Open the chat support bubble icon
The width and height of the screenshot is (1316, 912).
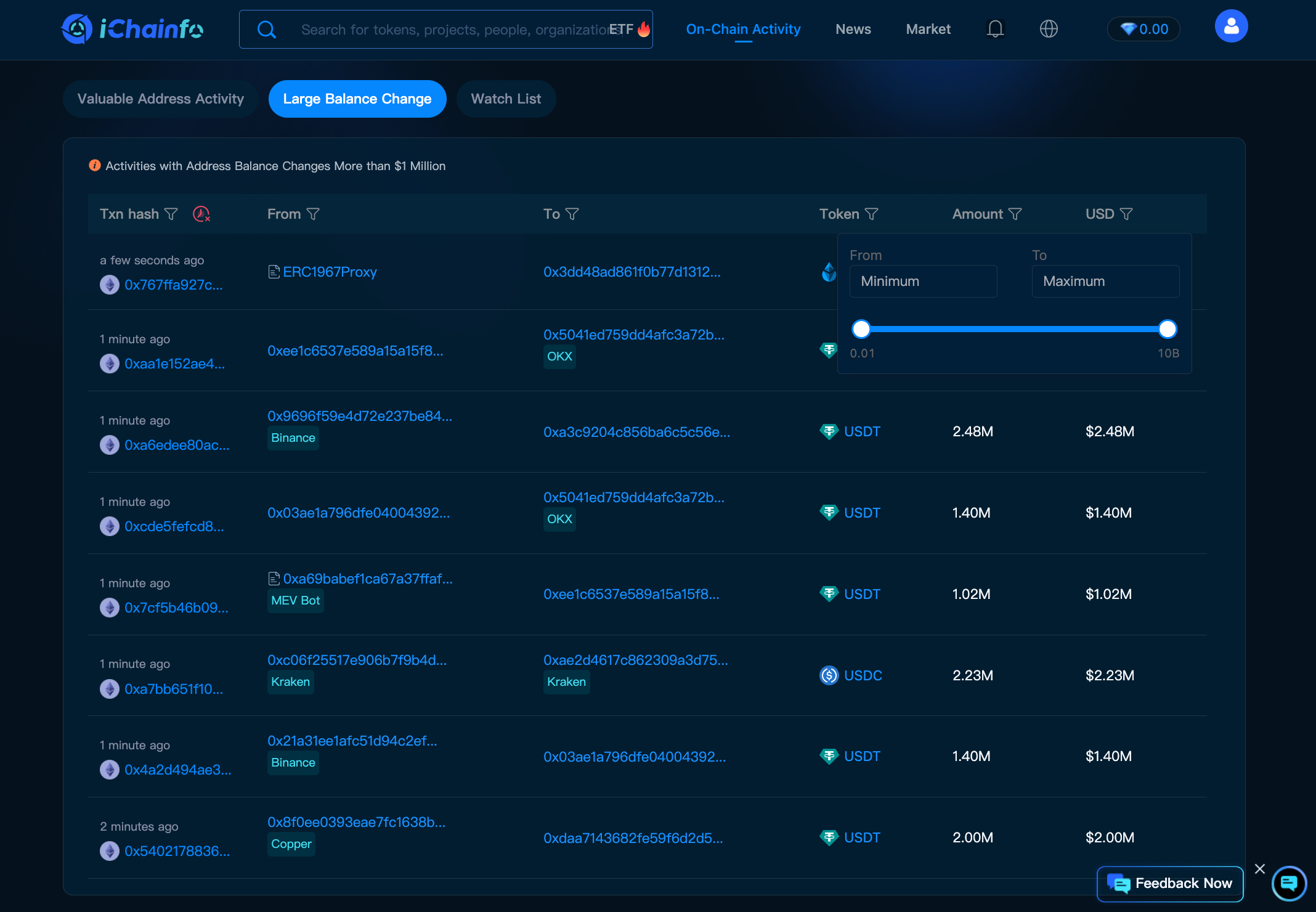coord(1289,883)
